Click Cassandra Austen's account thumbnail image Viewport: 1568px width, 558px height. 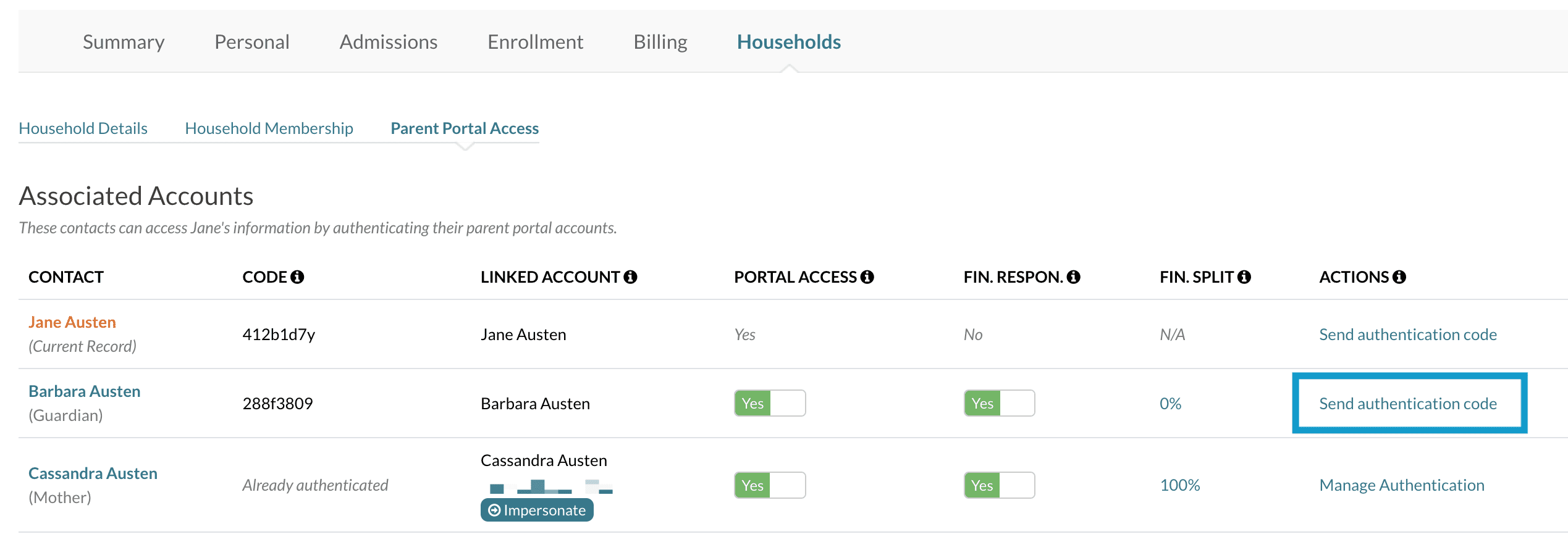(549, 486)
